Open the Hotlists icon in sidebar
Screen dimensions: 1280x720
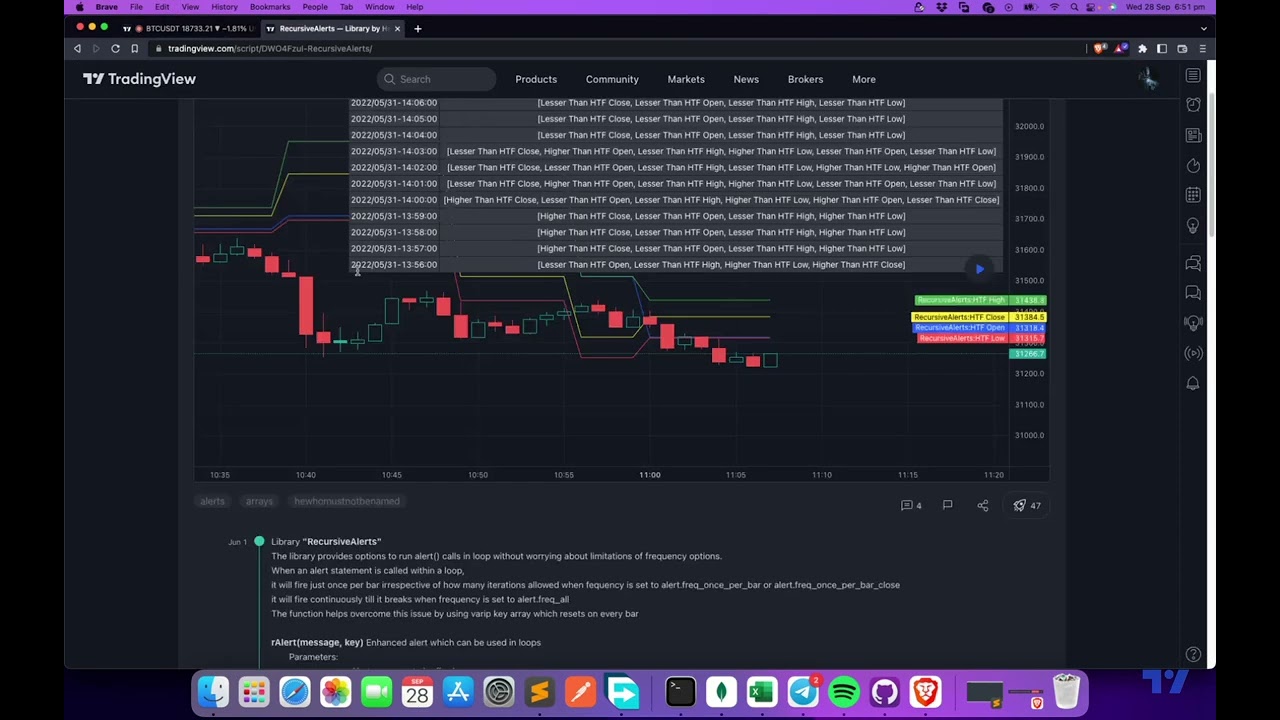click(x=1193, y=165)
